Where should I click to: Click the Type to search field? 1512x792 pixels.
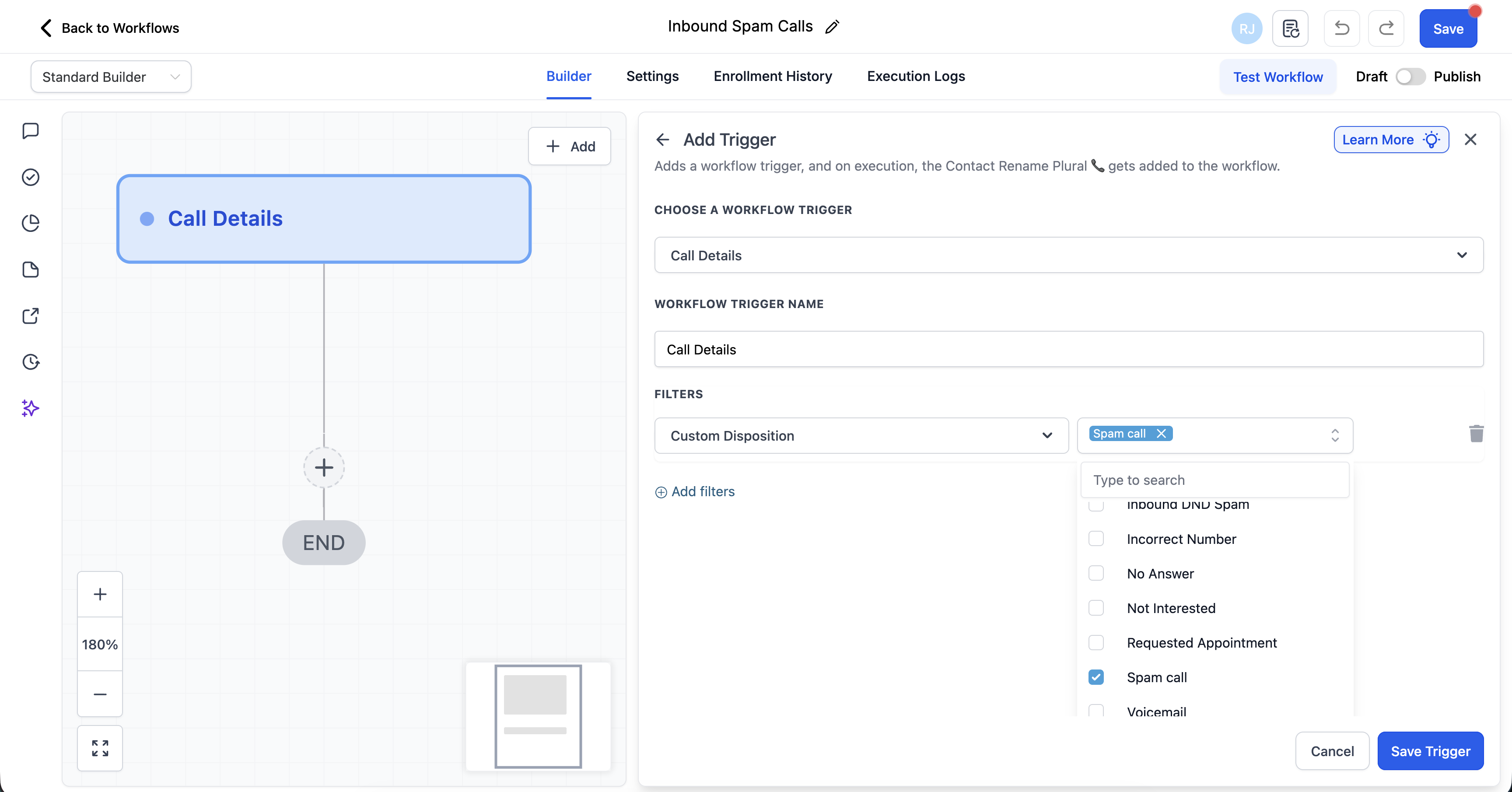[x=1214, y=480]
